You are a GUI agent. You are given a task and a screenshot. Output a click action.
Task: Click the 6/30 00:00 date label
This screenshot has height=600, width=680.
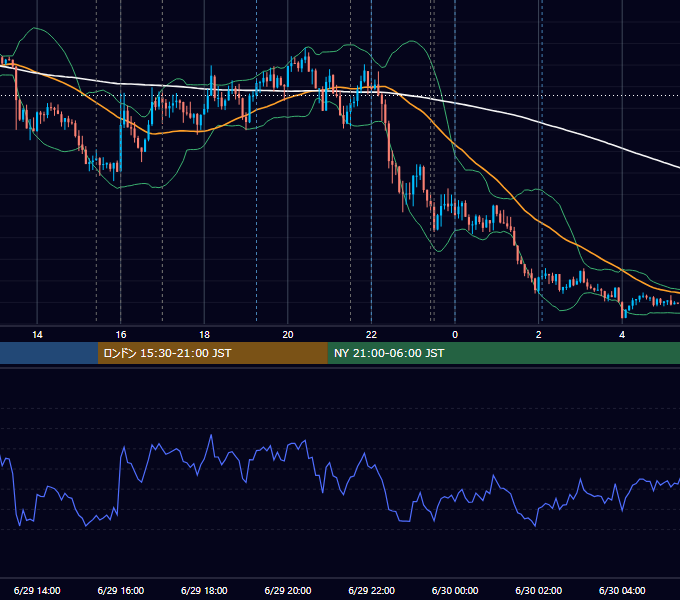[x=455, y=590]
